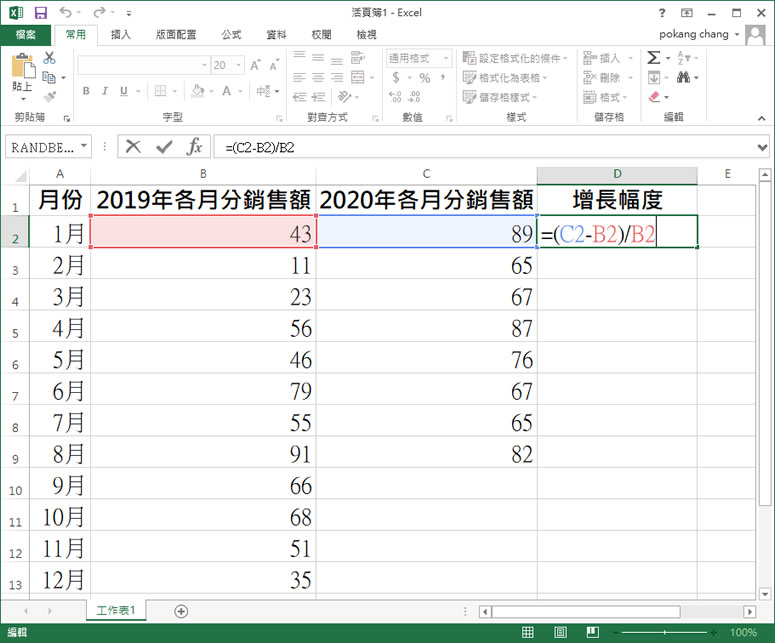Collapse the ribbon arrow
Viewport: 775px width, 643px height.
tap(762, 118)
